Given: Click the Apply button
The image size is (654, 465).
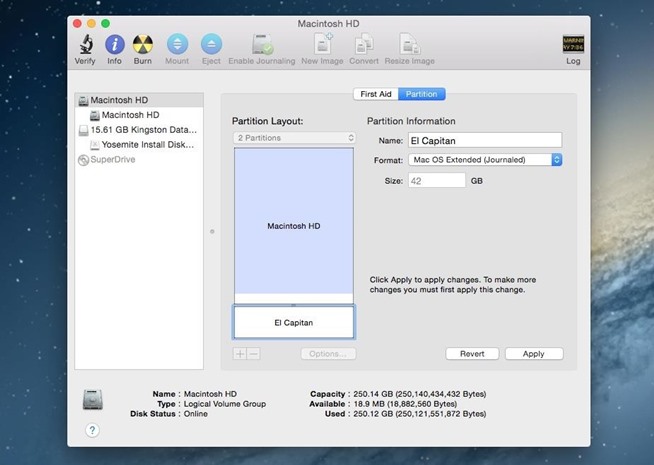Looking at the screenshot, I should coord(533,354).
